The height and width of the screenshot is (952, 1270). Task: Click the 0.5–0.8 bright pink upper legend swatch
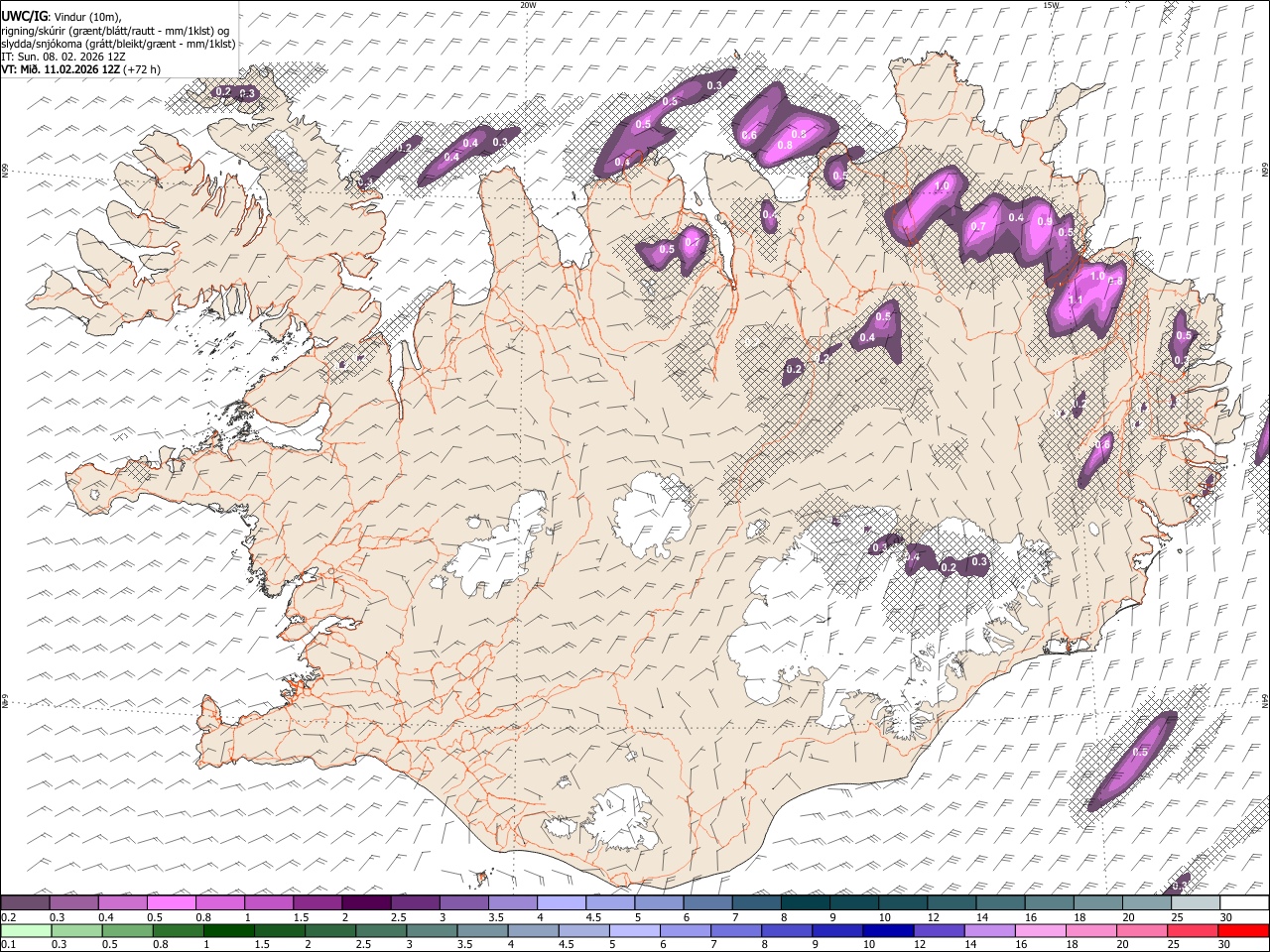(x=172, y=903)
